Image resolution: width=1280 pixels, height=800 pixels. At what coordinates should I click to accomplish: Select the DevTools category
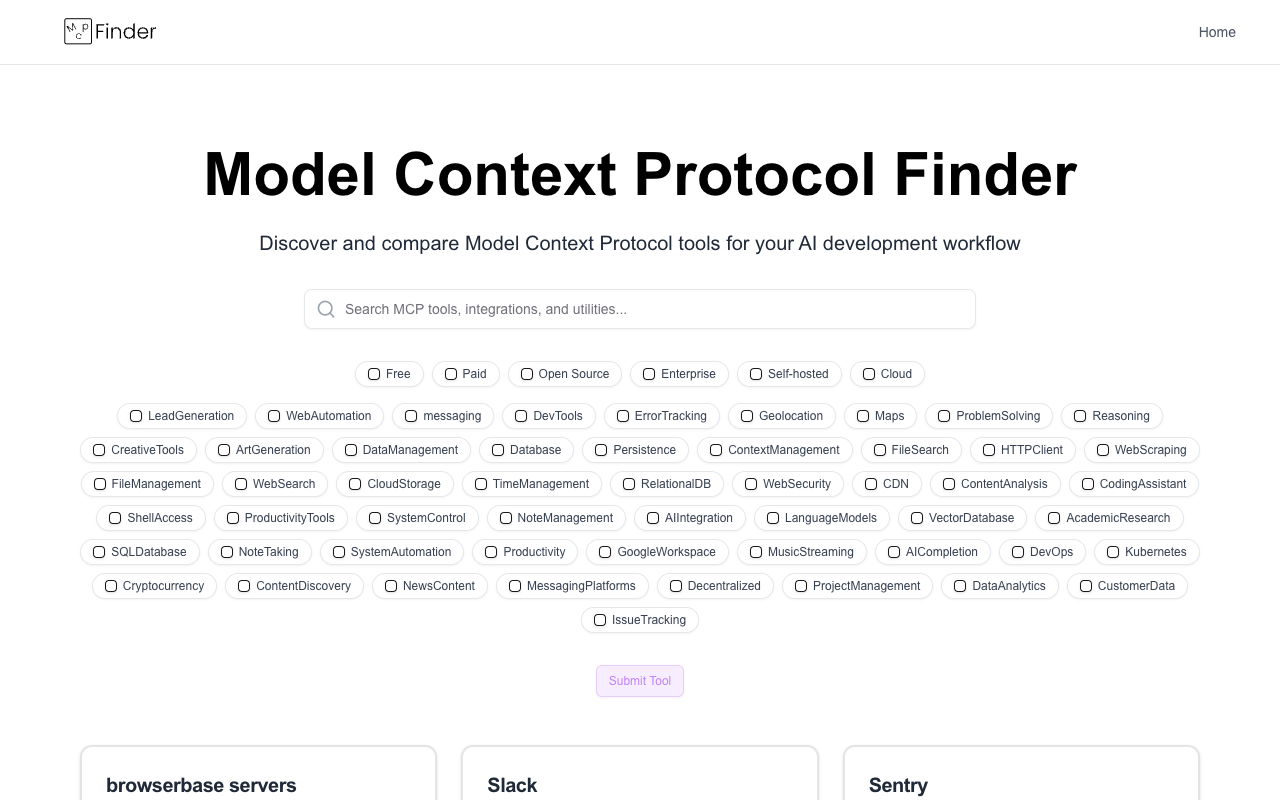pos(521,416)
